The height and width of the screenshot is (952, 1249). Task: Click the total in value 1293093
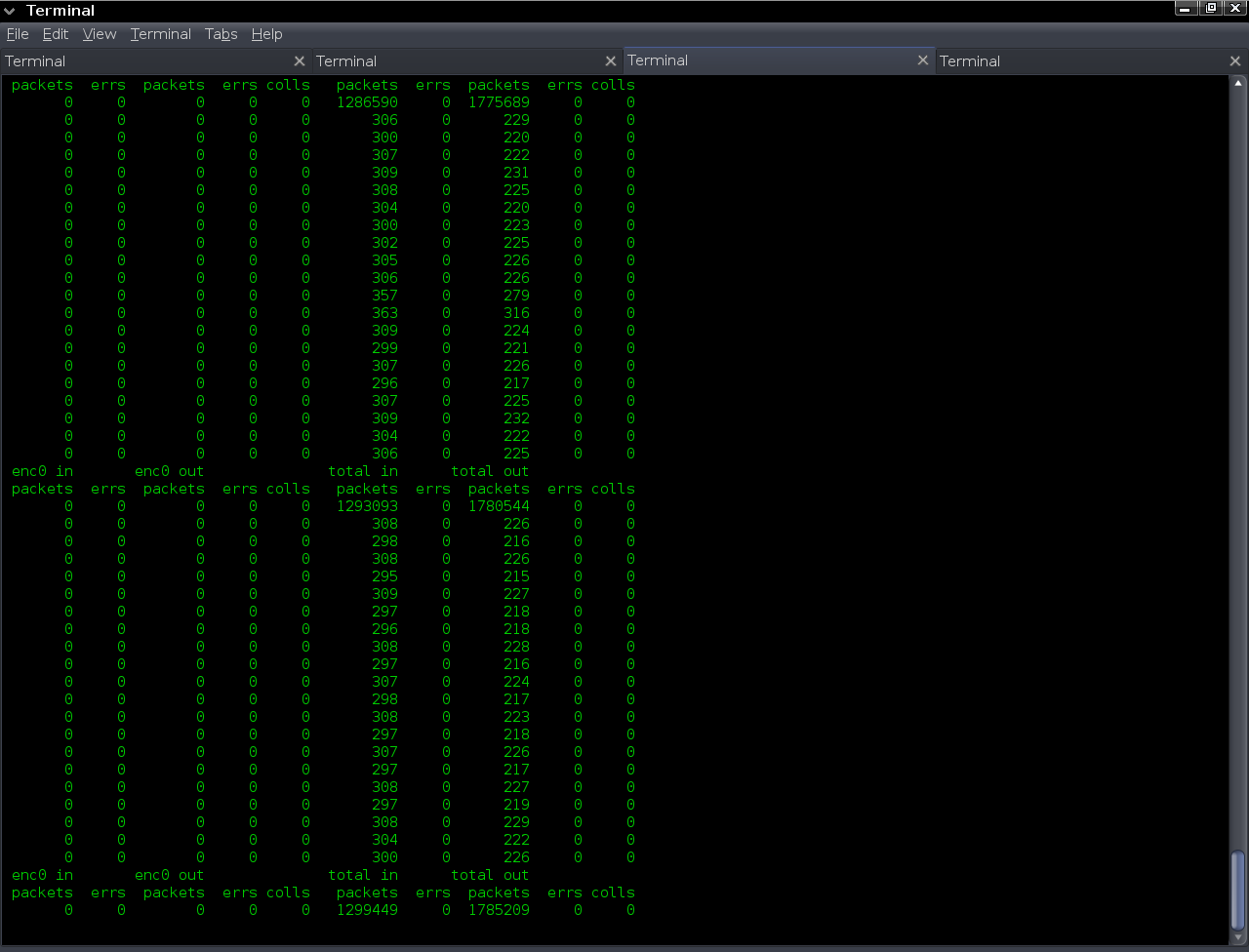point(367,506)
